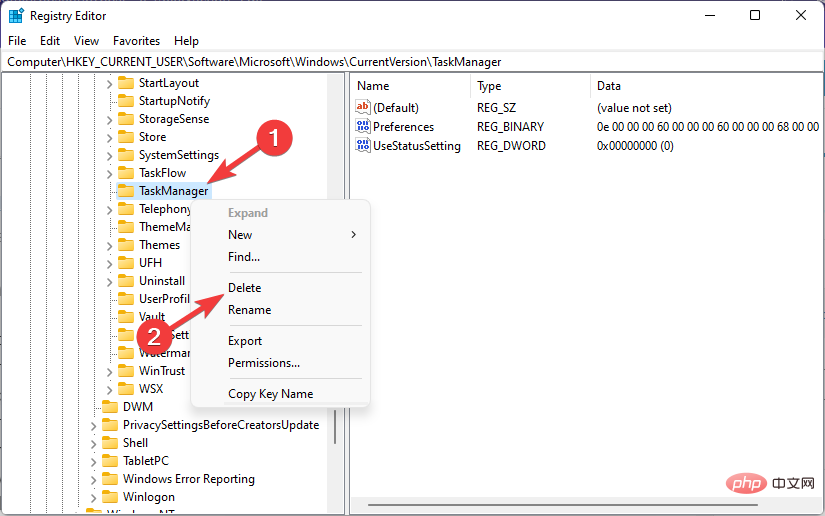825x516 pixels.
Task: Click the UFH folder icon
Action: pyautogui.click(x=126, y=262)
